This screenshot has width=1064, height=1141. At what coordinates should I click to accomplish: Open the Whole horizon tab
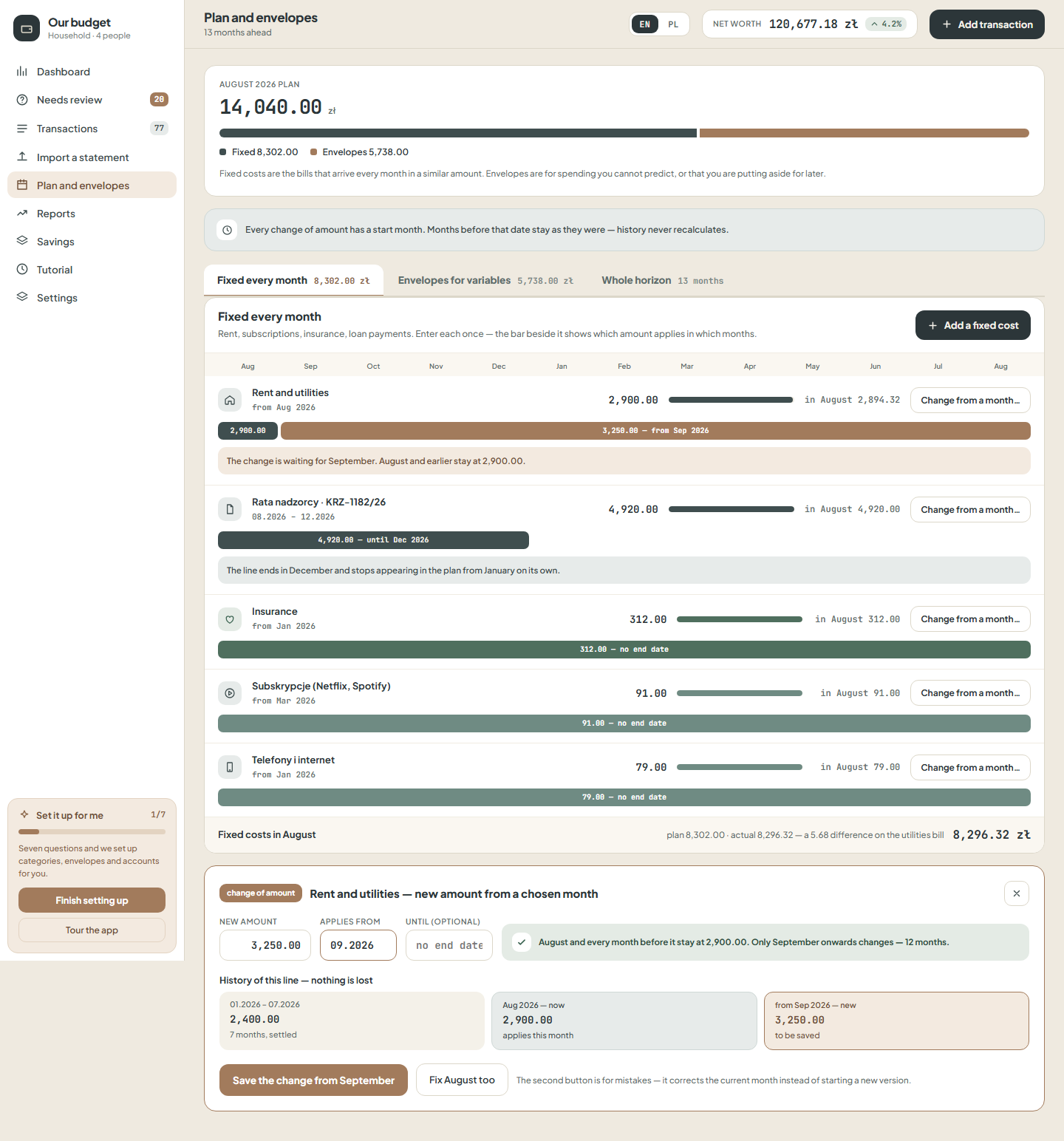[x=662, y=280]
